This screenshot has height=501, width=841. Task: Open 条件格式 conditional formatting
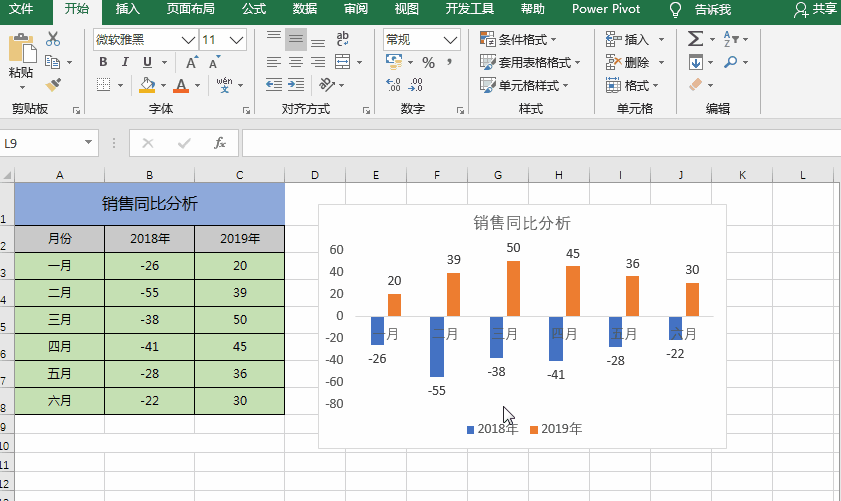(518, 40)
